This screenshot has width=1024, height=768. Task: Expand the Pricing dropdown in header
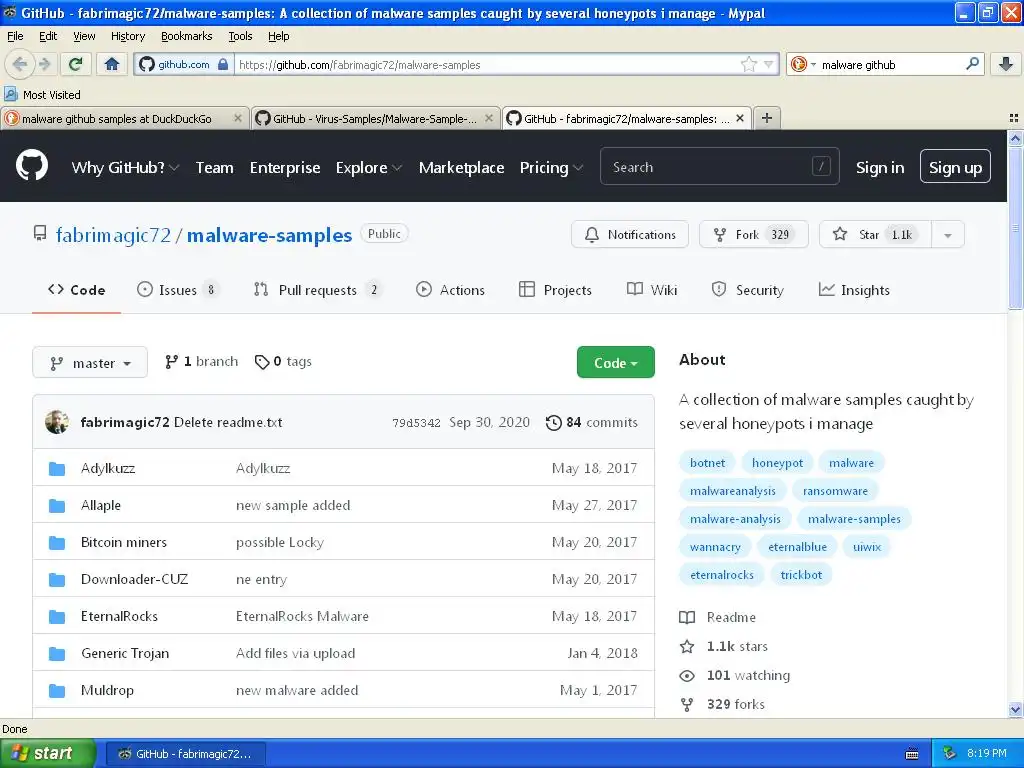click(551, 167)
